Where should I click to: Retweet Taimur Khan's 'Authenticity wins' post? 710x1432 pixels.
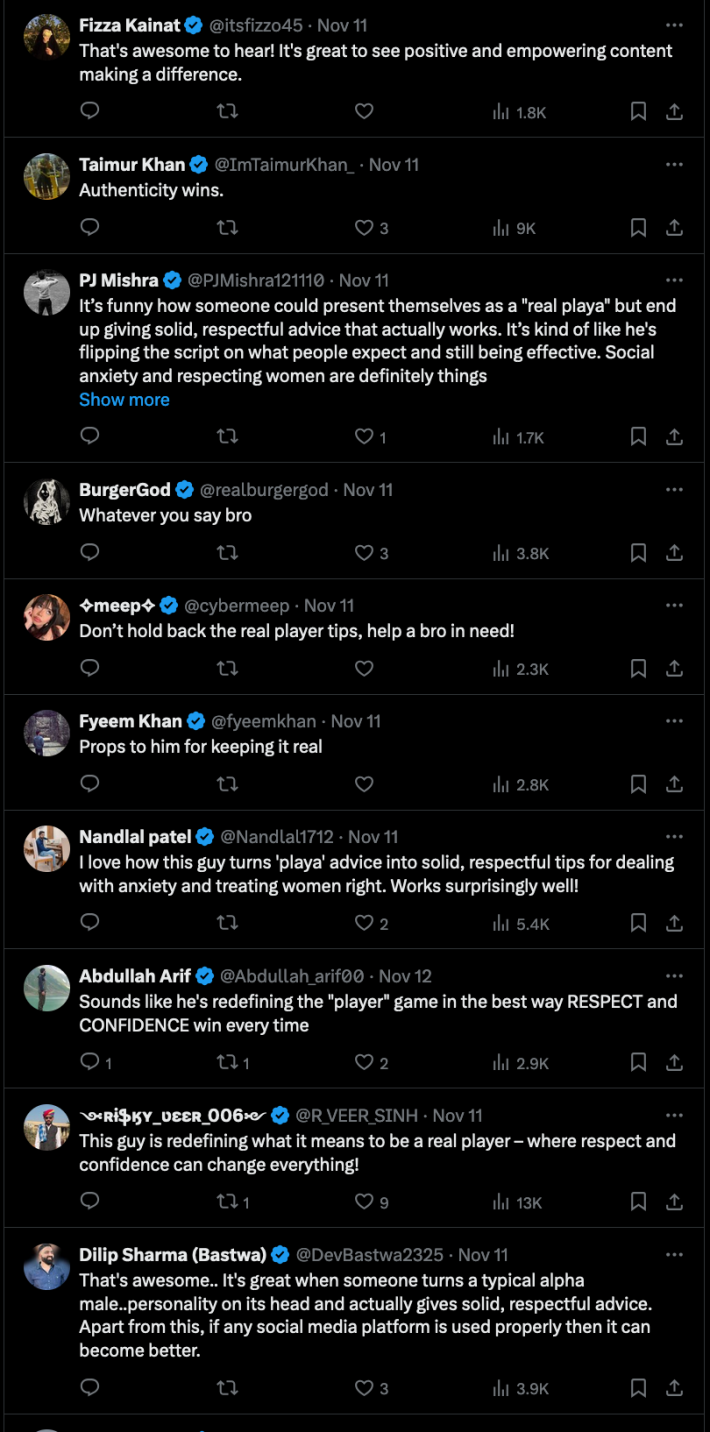[x=227, y=227]
